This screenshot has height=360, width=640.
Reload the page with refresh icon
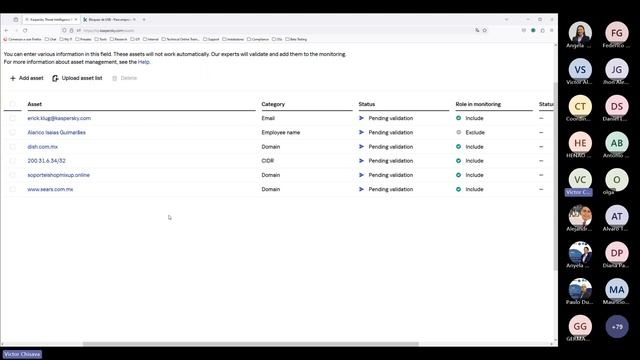coord(25,31)
